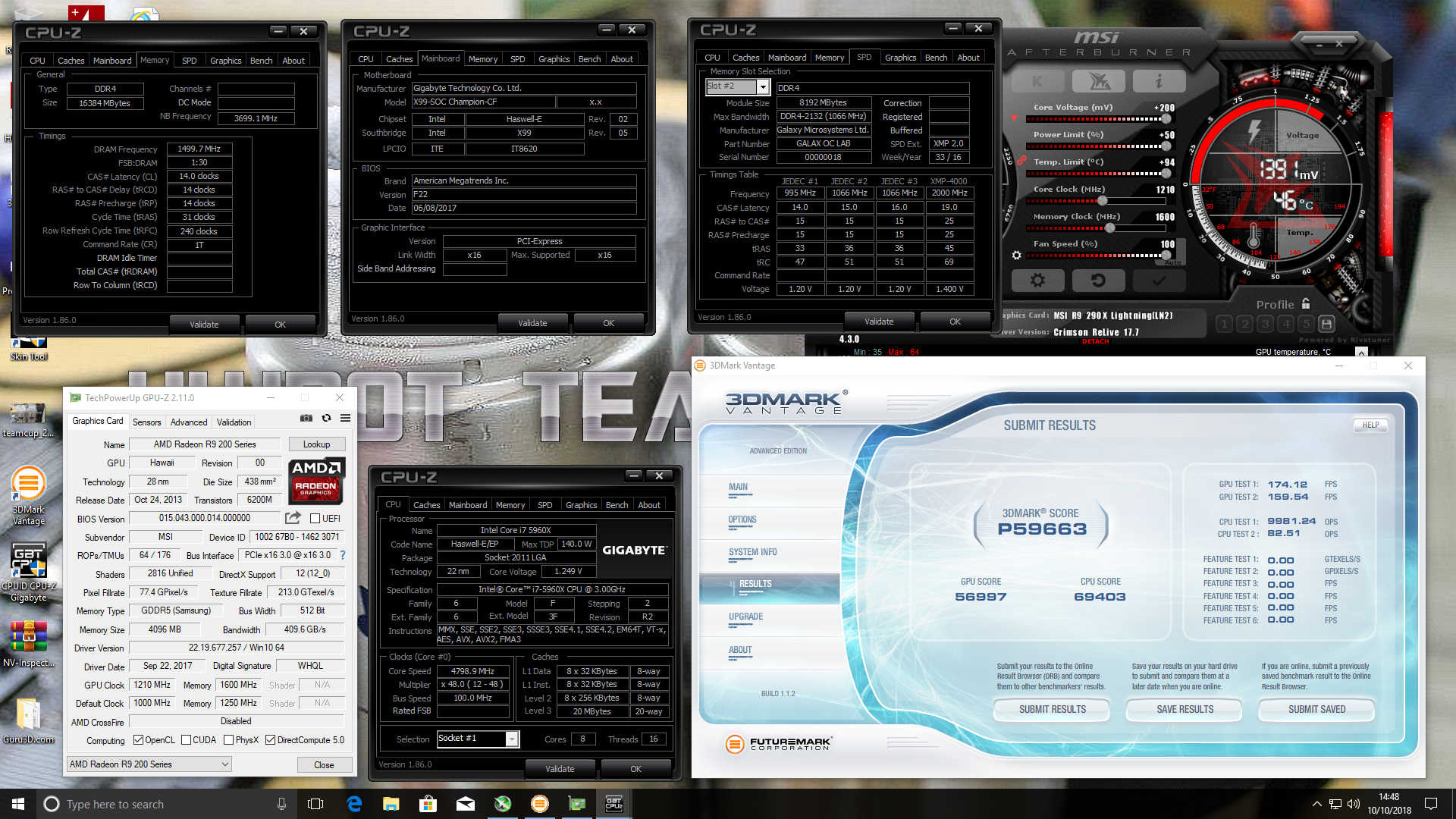Toggle the Auto fan speed button in Afterburner
Image resolution: width=1456 pixels, height=819 pixels.
pyautogui.click(x=1173, y=262)
